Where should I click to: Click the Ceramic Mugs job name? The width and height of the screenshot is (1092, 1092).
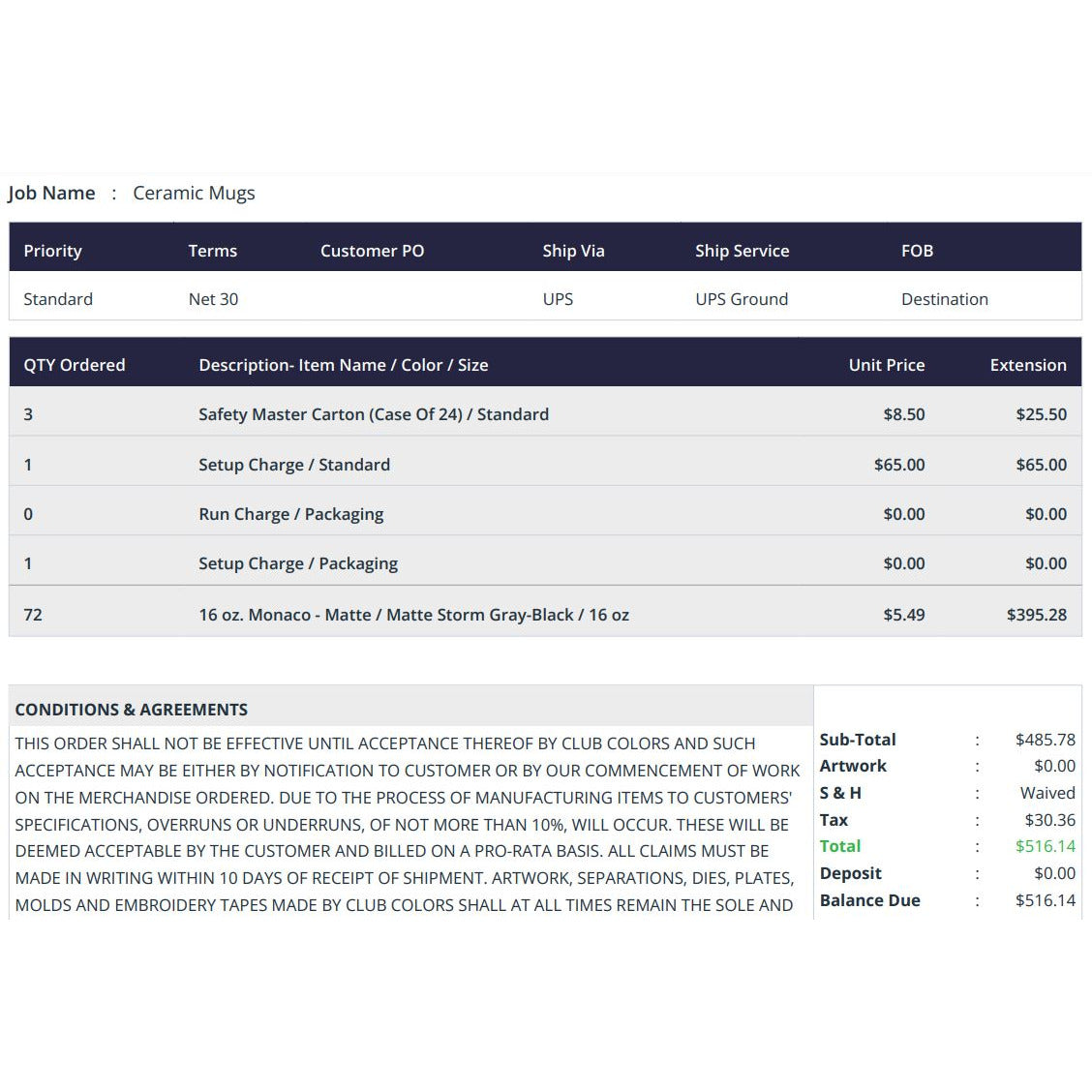pyautogui.click(x=194, y=193)
